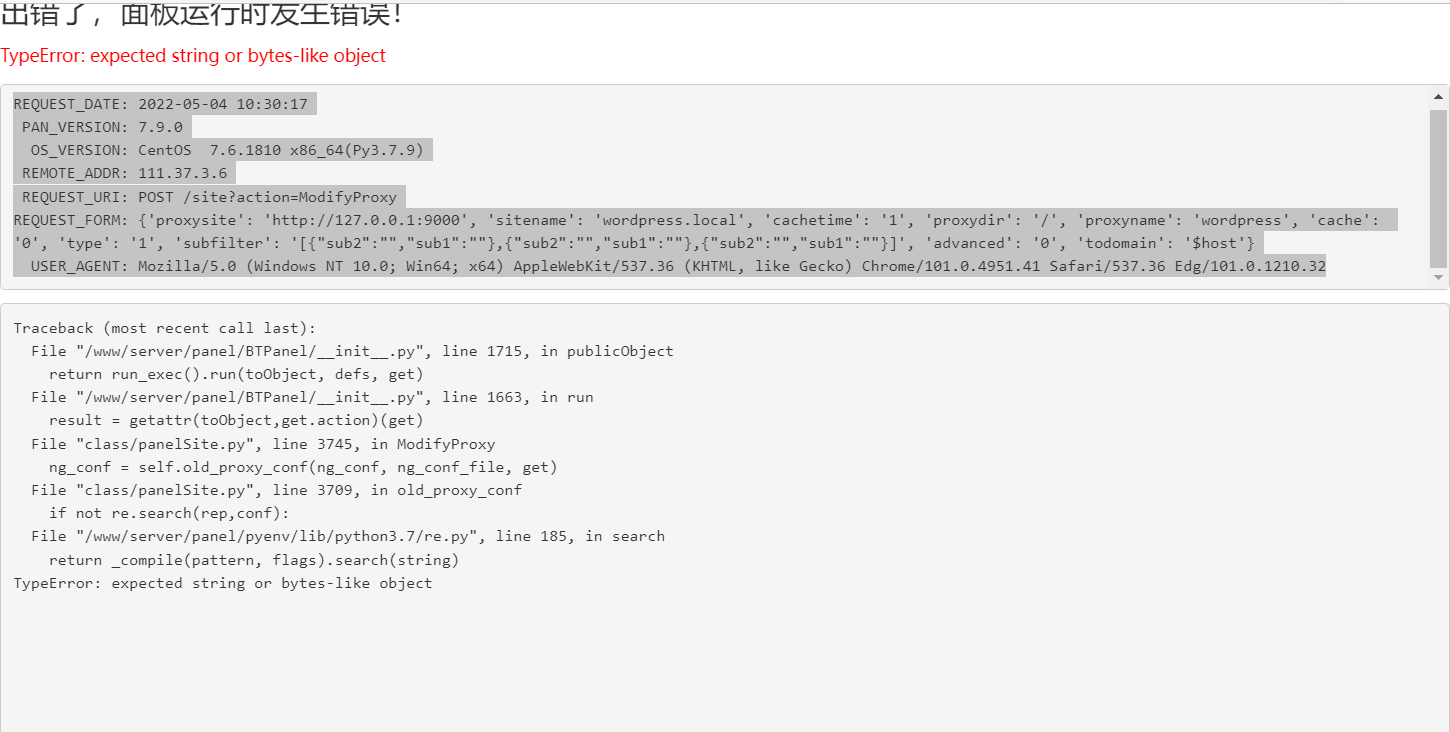
Task: Click the python3.7/re.py line 185 entry
Action: pos(348,536)
